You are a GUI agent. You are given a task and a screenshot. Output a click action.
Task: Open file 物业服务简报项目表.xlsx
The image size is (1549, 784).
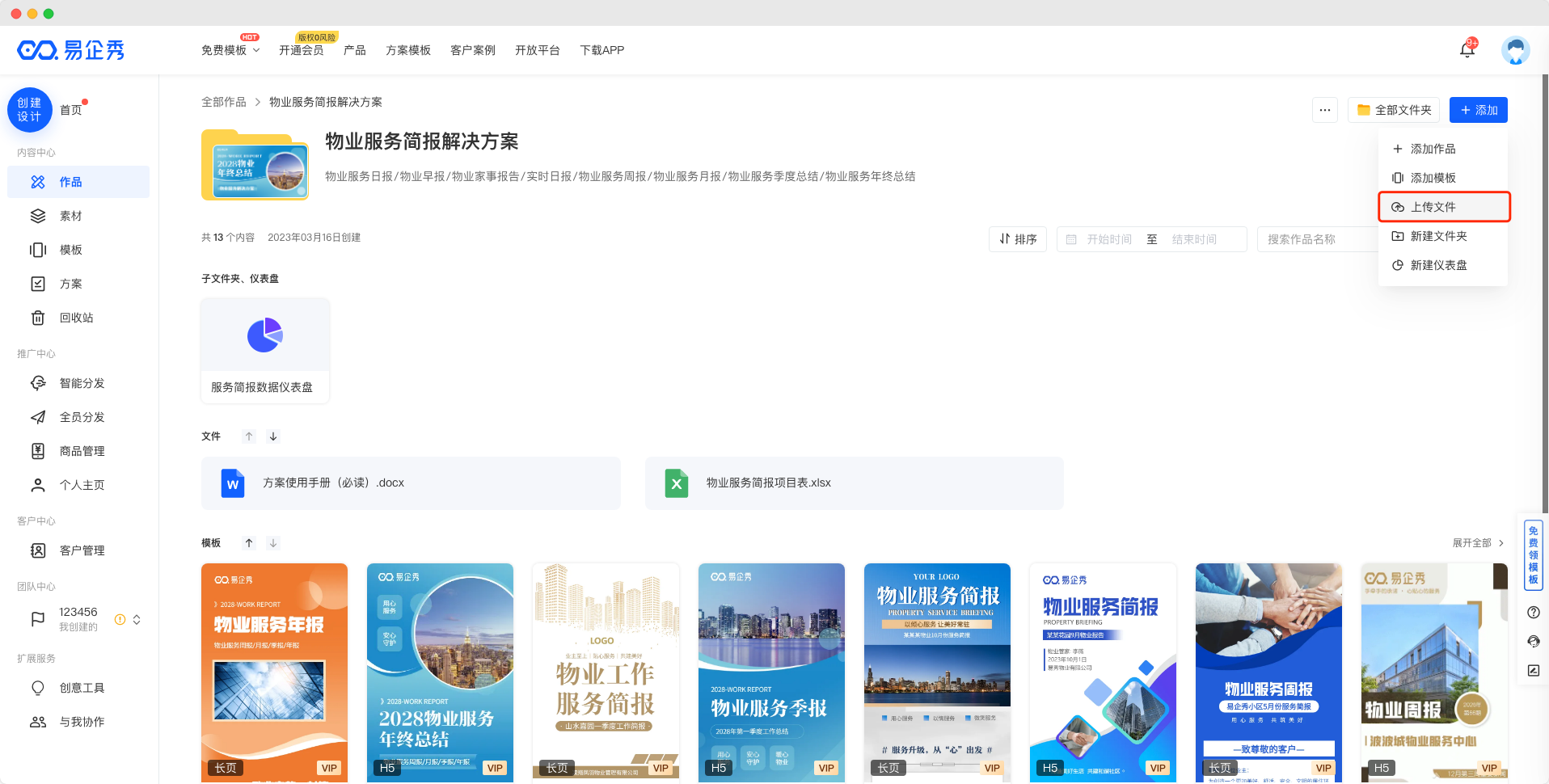tap(855, 483)
